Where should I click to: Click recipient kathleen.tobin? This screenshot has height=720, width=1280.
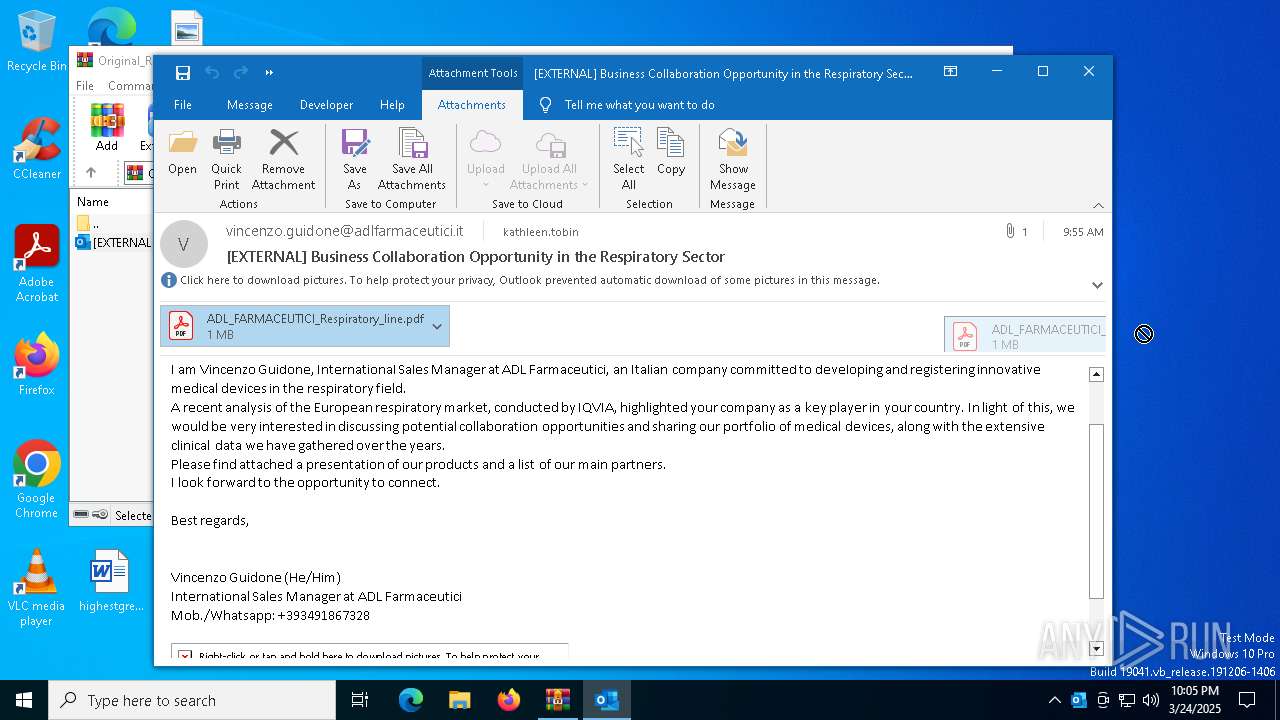[540, 232]
